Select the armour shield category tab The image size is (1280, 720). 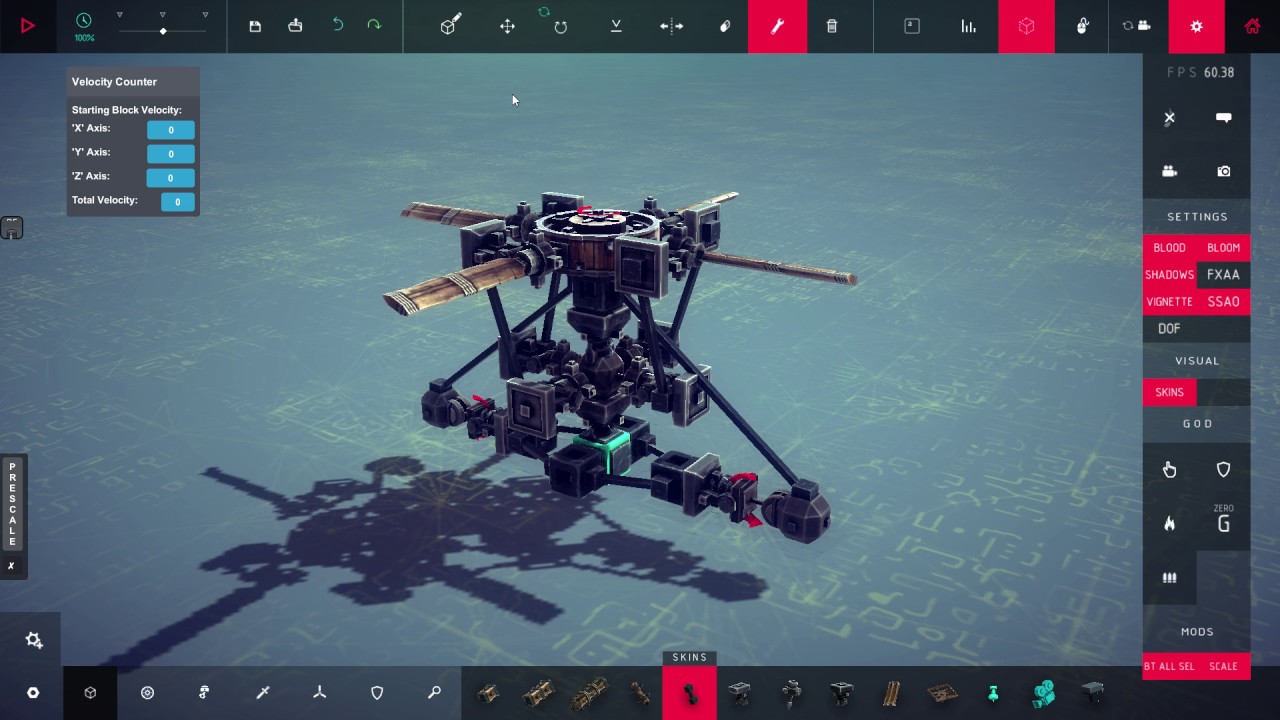[x=377, y=693]
